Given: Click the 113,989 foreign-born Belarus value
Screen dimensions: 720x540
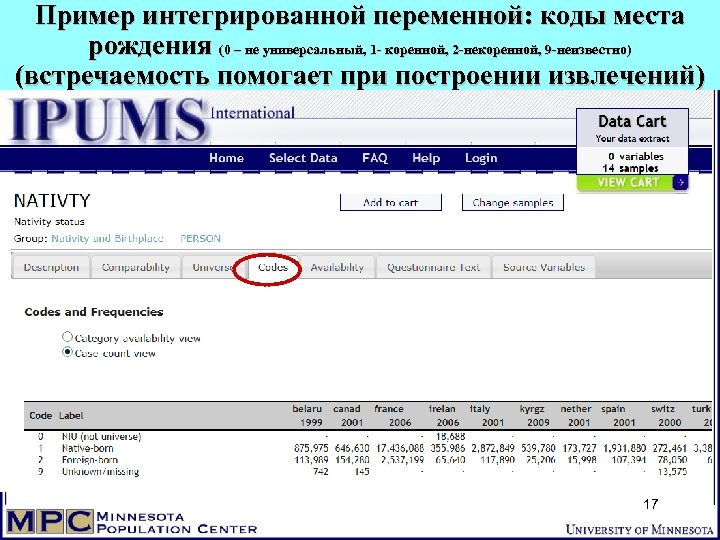Looking at the screenshot, I should (311, 460).
